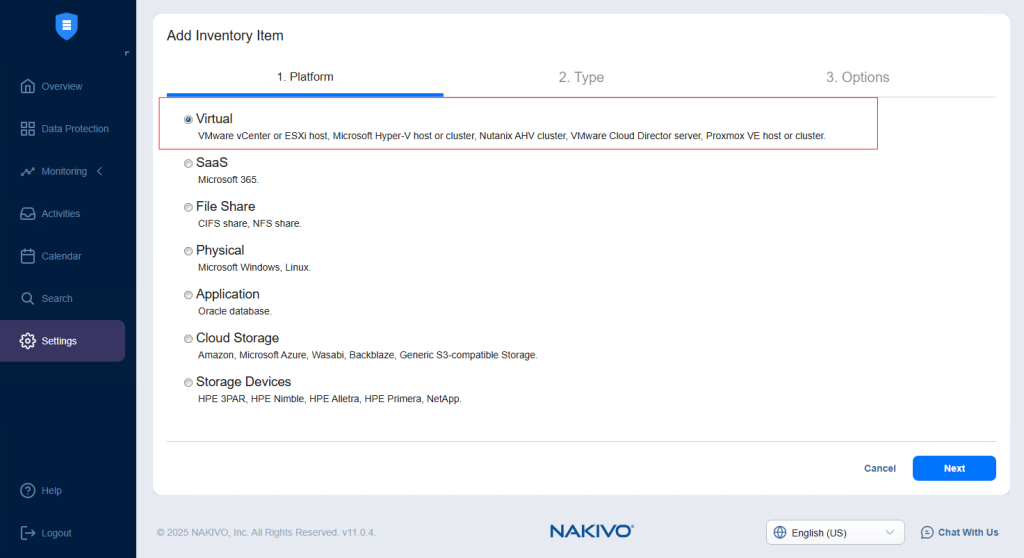Click the Next button
This screenshot has height=558, width=1024.
pos(954,468)
